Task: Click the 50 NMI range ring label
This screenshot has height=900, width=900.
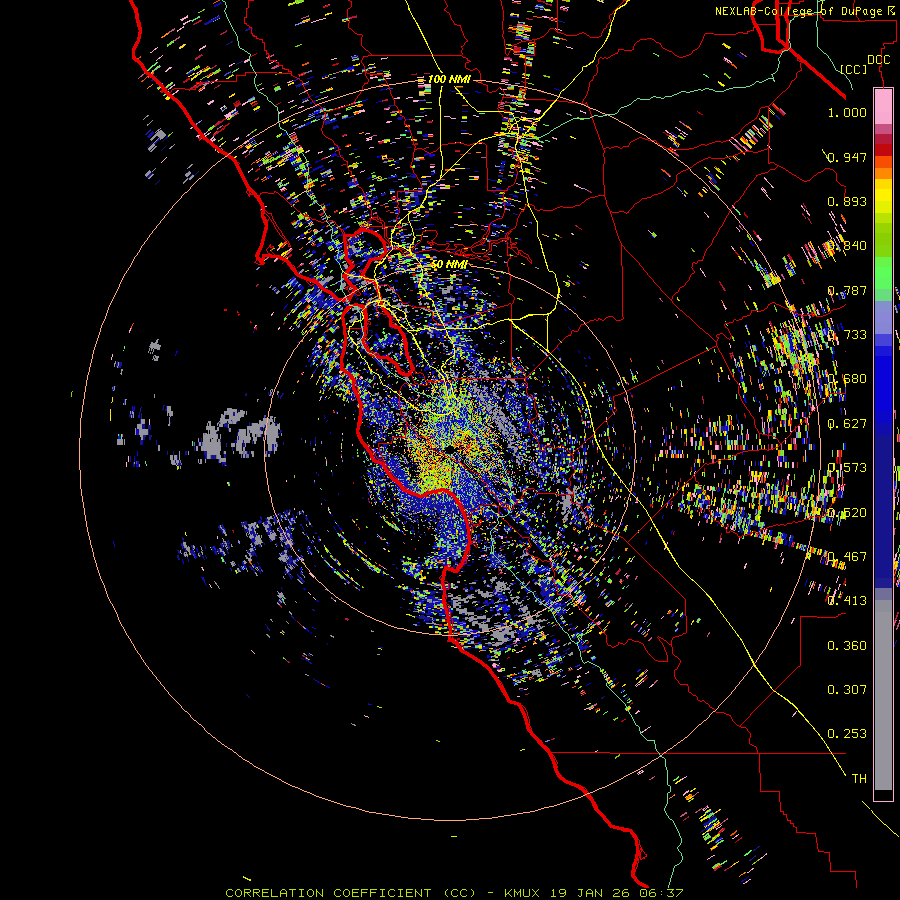Action: coord(449,265)
